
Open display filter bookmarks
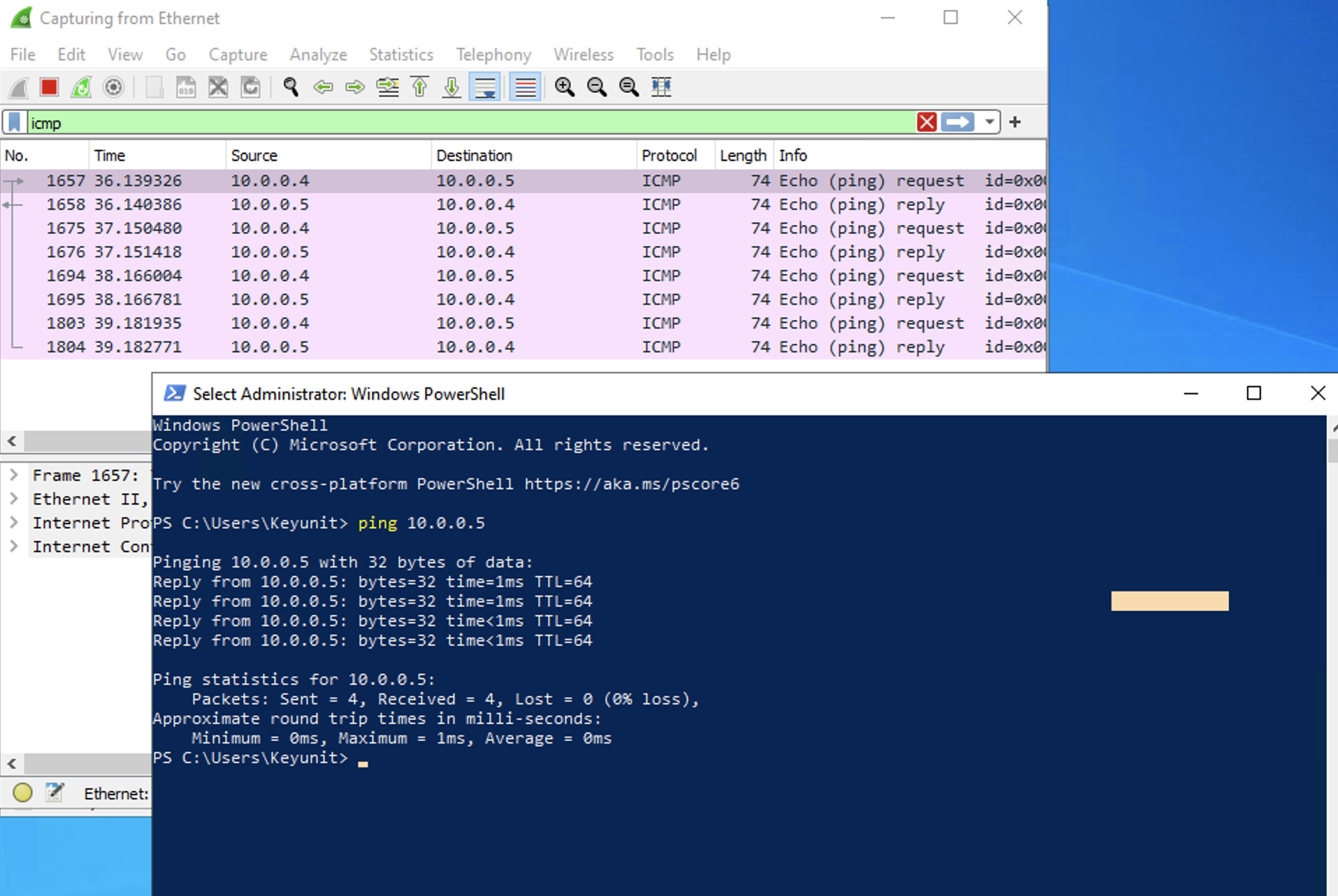click(14, 122)
